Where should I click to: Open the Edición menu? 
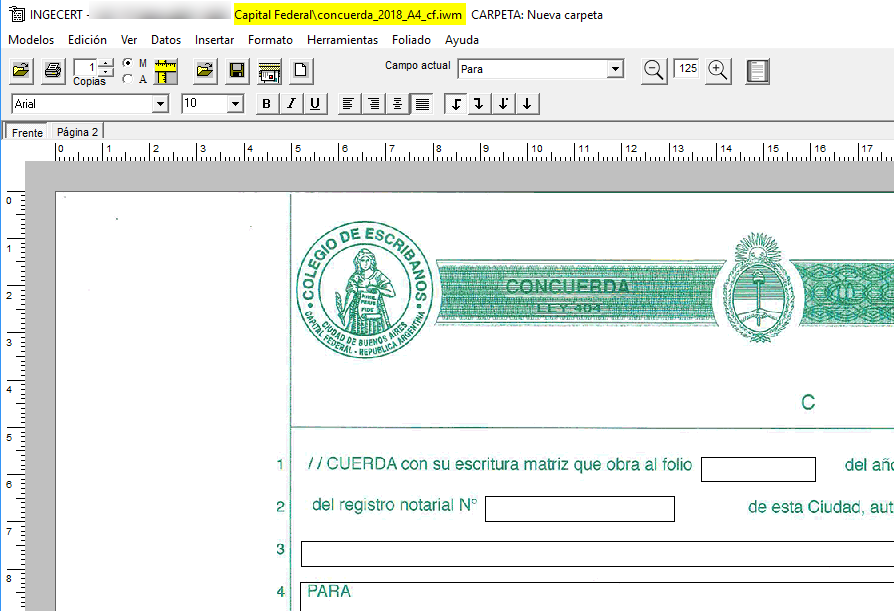(87, 40)
